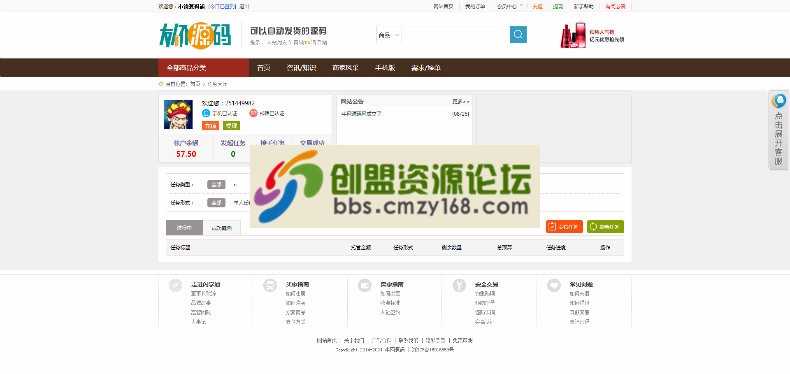This screenshot has height=374, width=790.
Task: Click the green task action button
Action: [605, 227]
